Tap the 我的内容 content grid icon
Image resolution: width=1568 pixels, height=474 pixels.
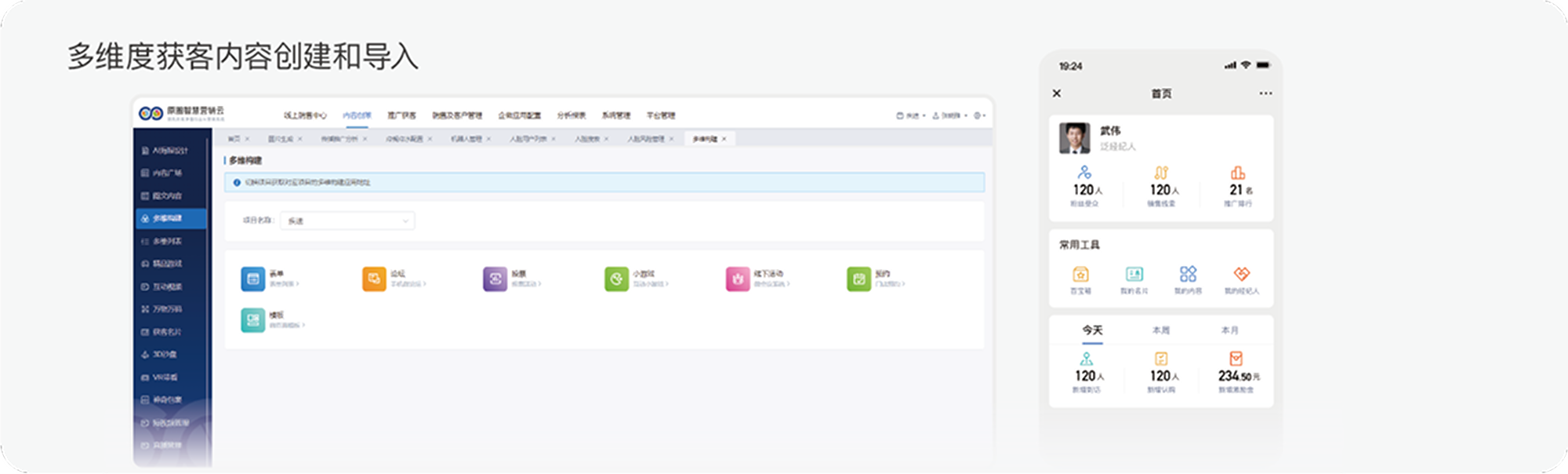[x=1188, y=275]
